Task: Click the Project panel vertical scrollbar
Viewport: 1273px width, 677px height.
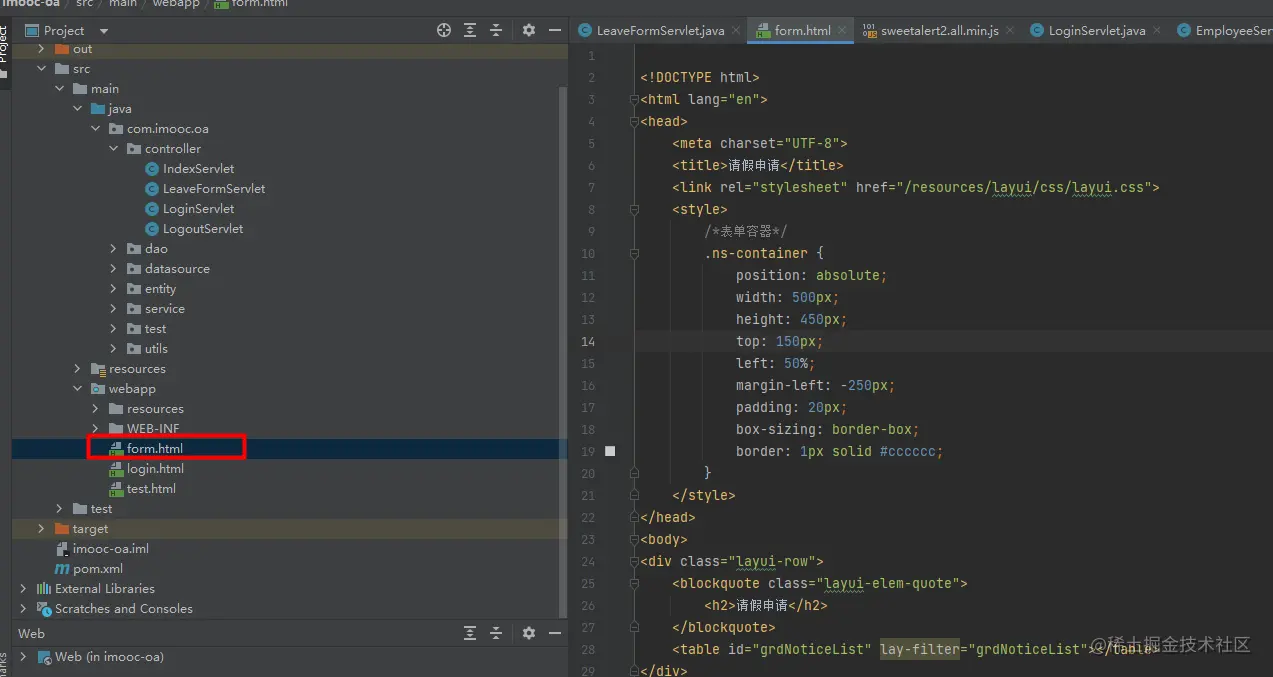Action: tap(563, 350)
